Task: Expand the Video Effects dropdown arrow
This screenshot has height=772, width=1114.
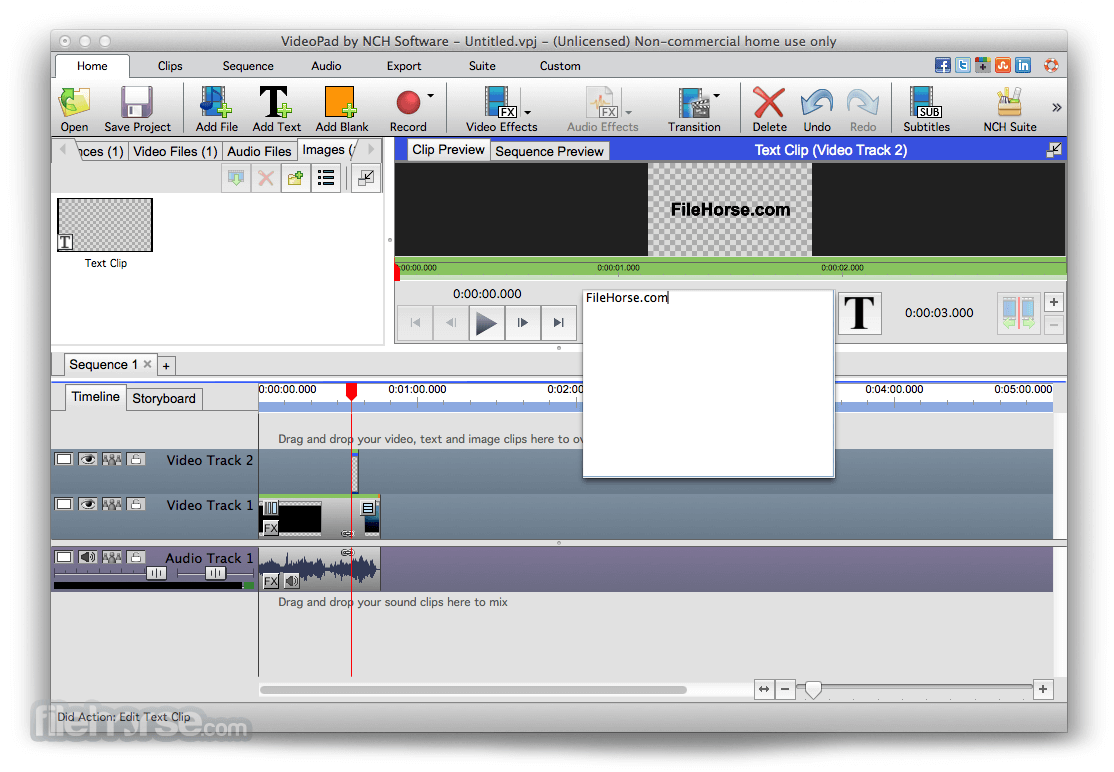Action: [528, 112]
